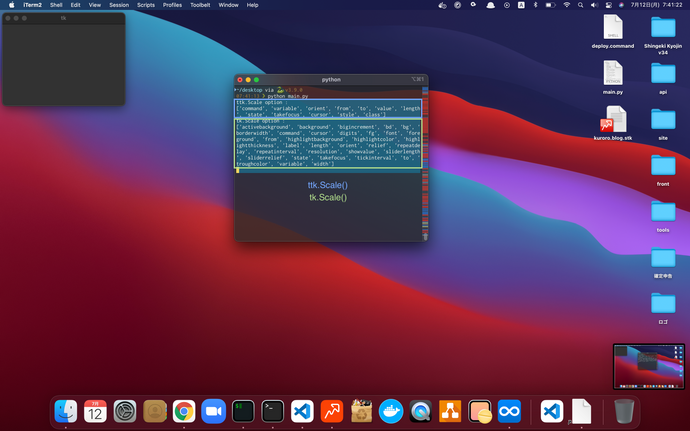Open the Toolbelt menu
Screen dimensions: 690x431
(x=200, y=5)
